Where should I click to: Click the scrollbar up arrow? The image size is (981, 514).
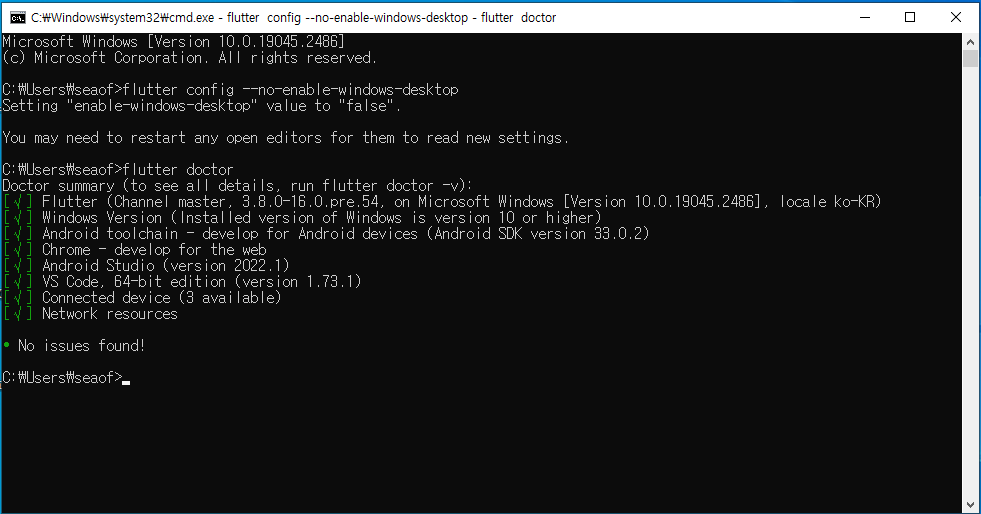point(970,42)
